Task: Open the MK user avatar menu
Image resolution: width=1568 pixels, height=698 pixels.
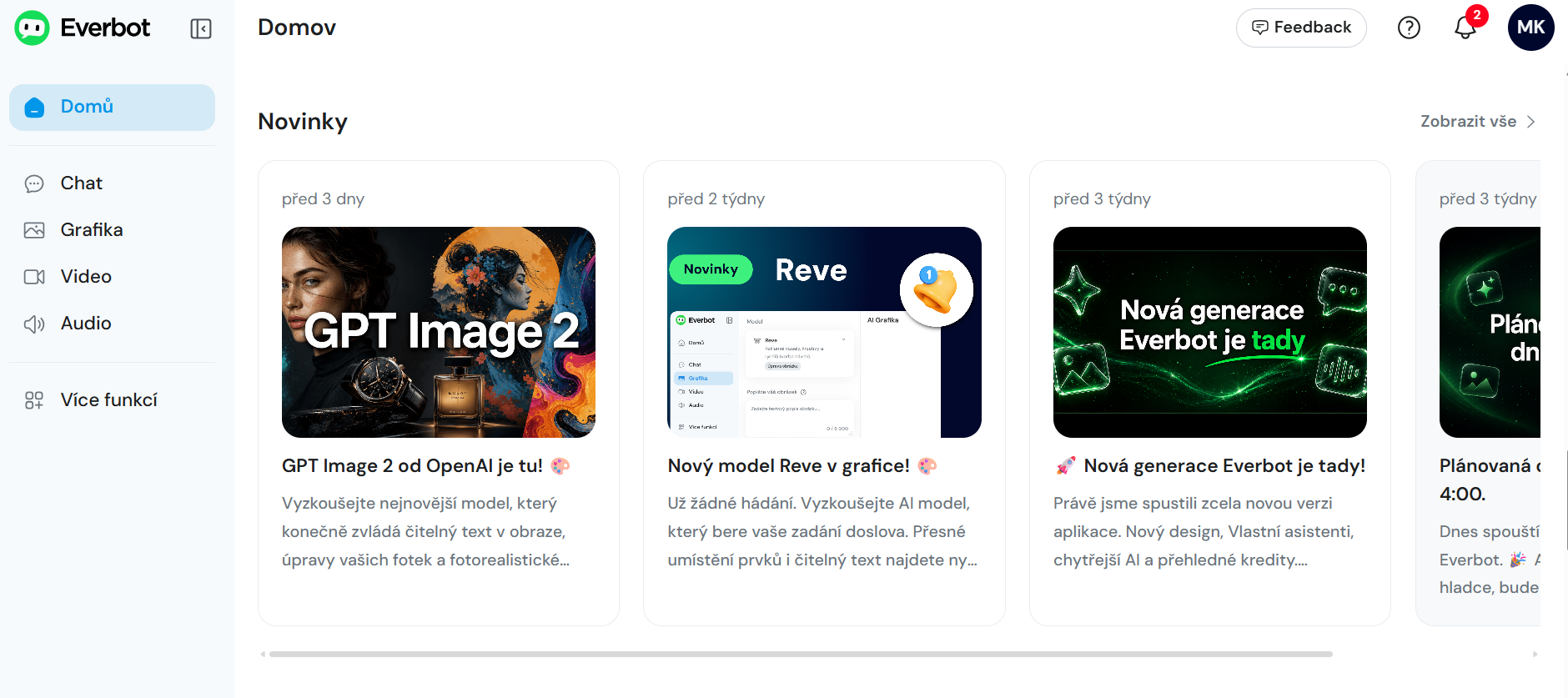Action: (1530, 28)
